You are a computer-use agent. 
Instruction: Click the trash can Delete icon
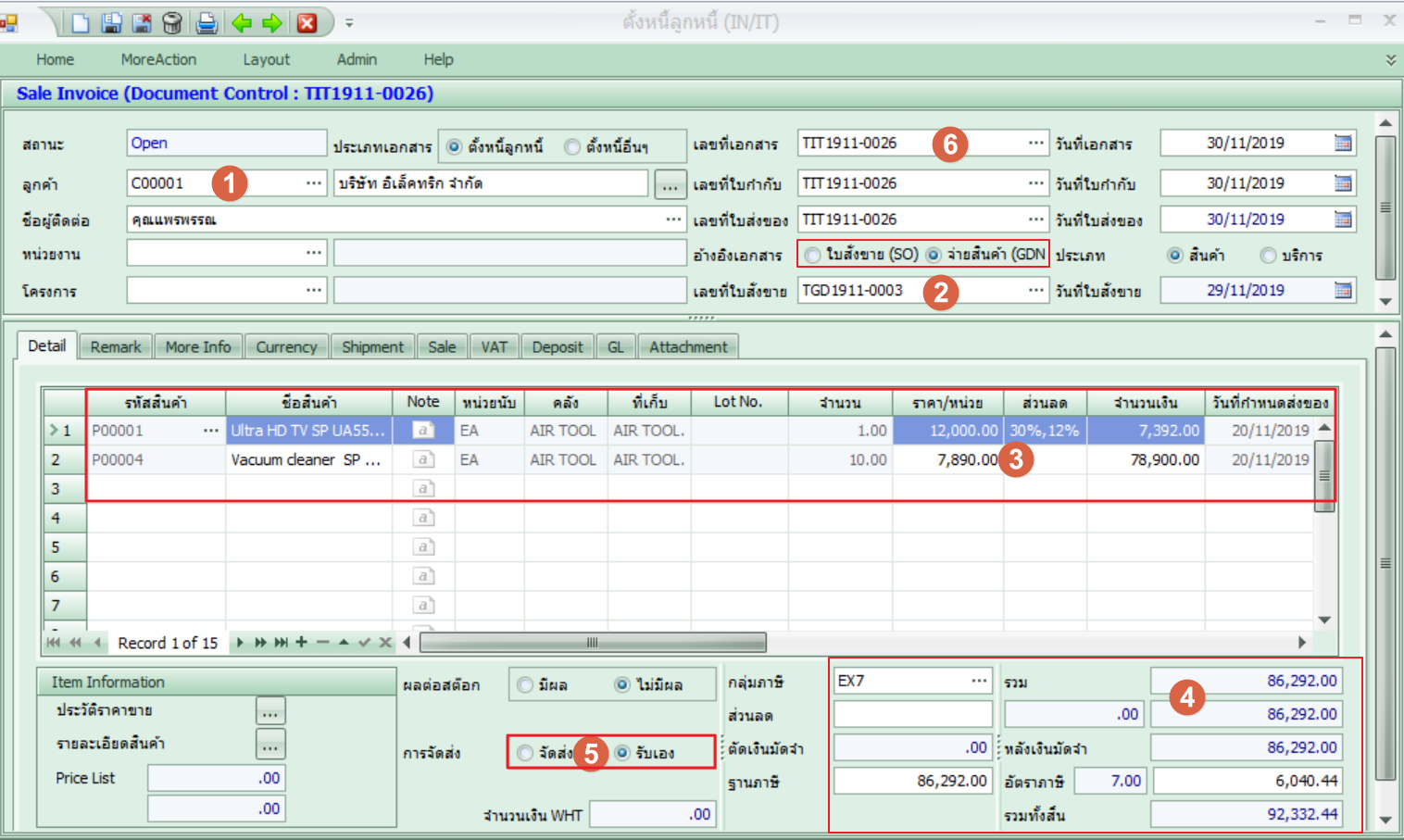(172, 22)
